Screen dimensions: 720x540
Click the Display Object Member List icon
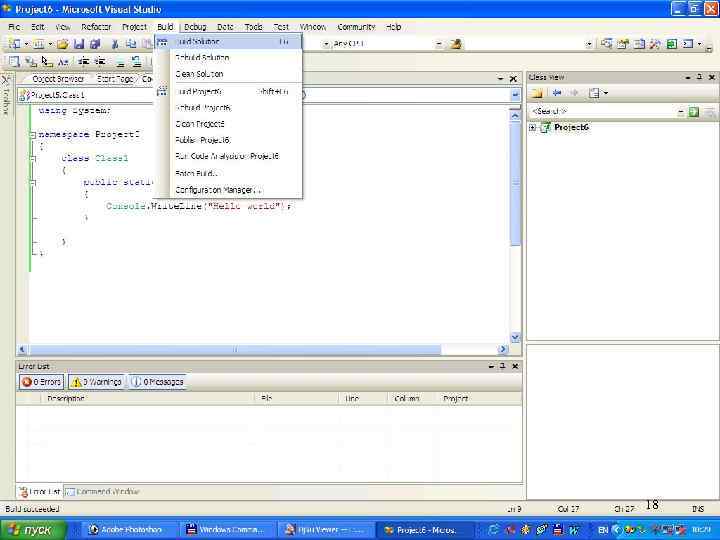coord(14,61)
